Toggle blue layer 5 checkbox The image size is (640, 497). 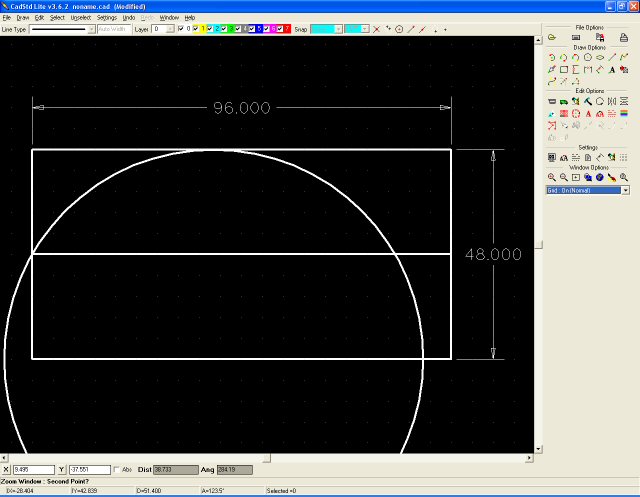click(252, 29)
